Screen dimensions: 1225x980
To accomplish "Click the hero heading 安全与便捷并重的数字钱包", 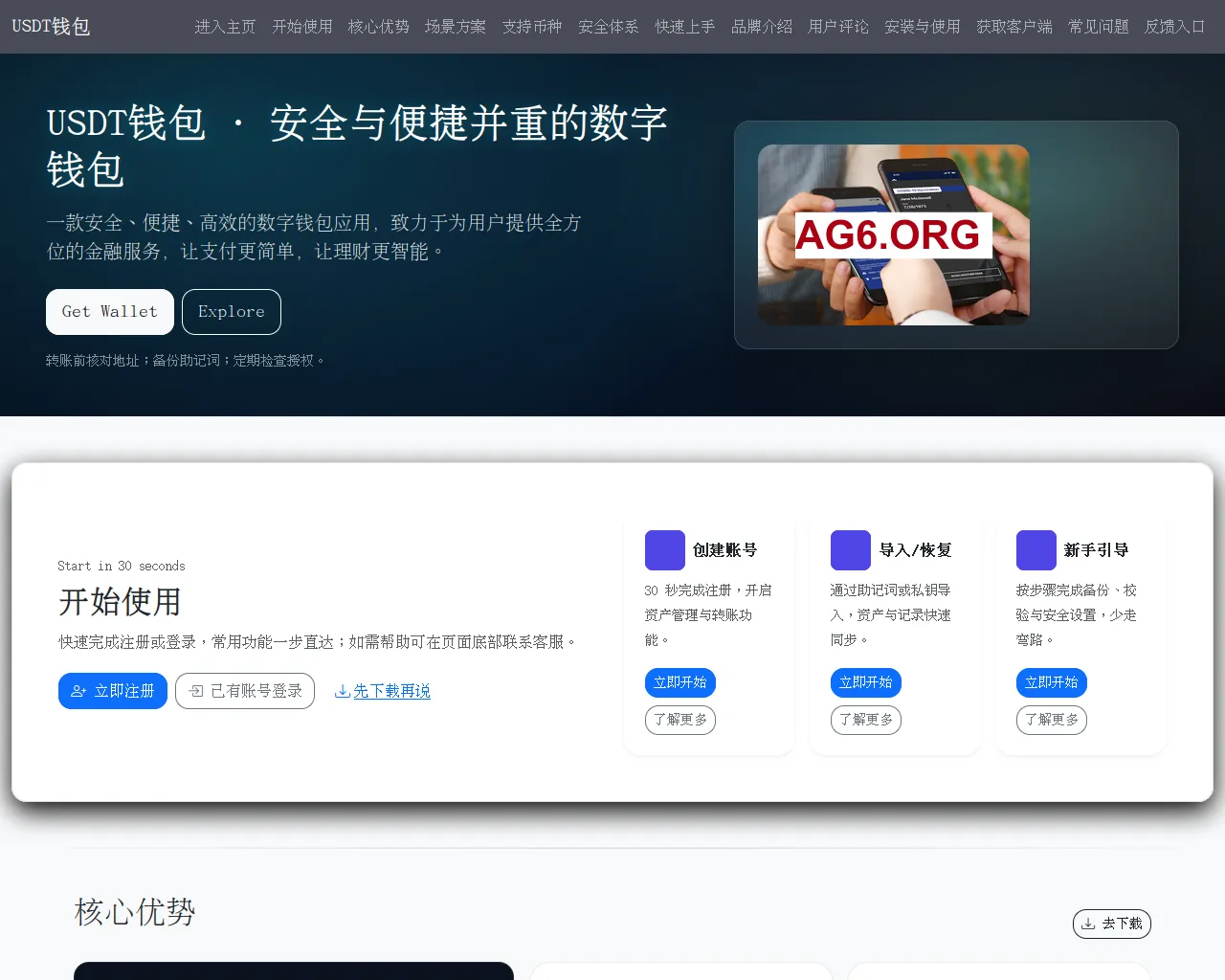I will click(x=357, y=147).
